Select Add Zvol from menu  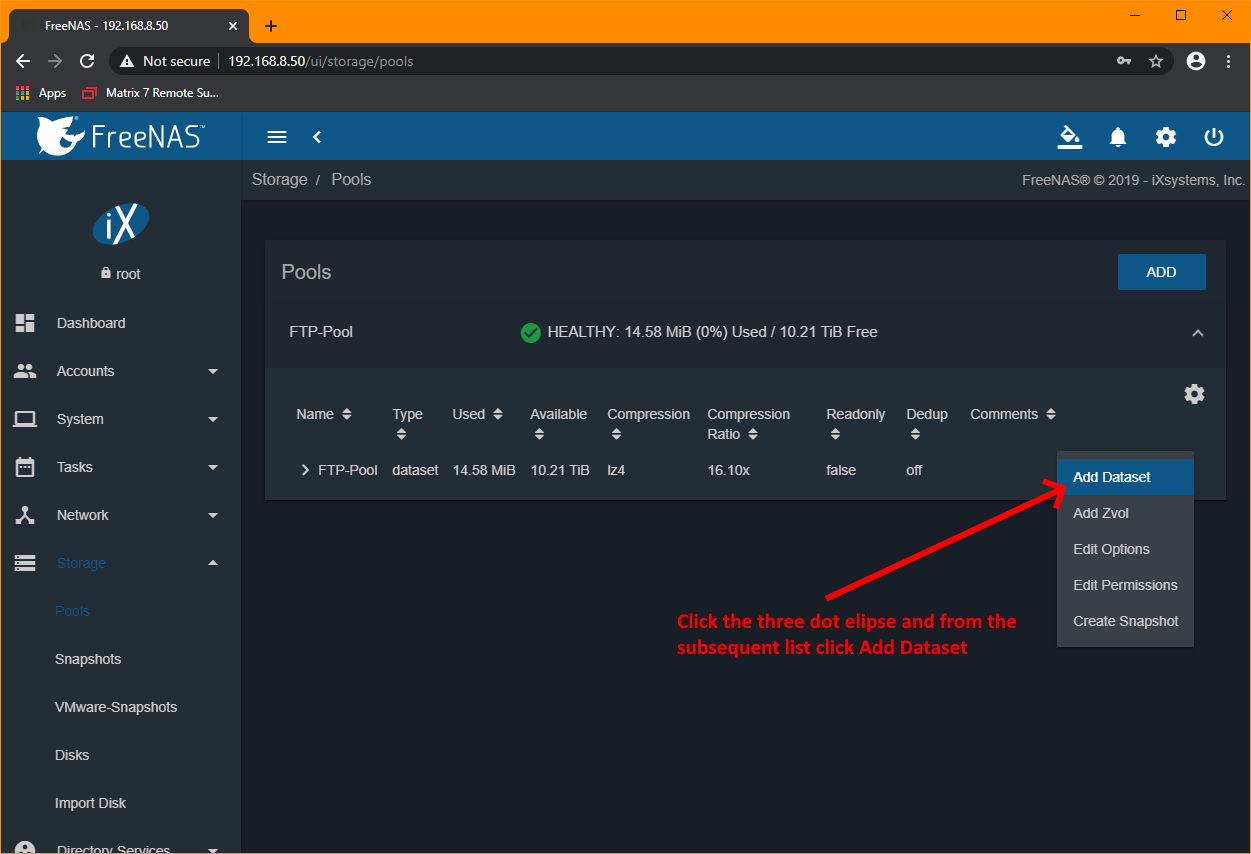point(1125,513)
